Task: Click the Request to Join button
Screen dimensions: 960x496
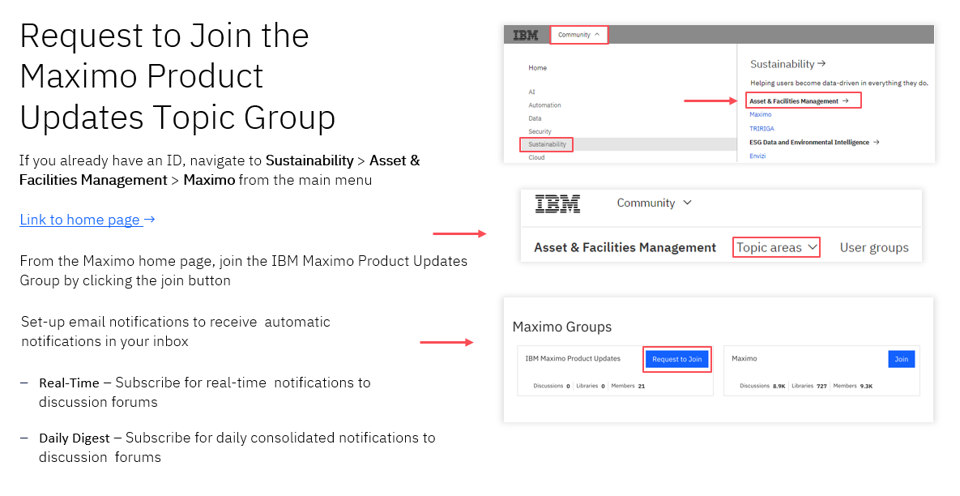Action: coord(677,359)
